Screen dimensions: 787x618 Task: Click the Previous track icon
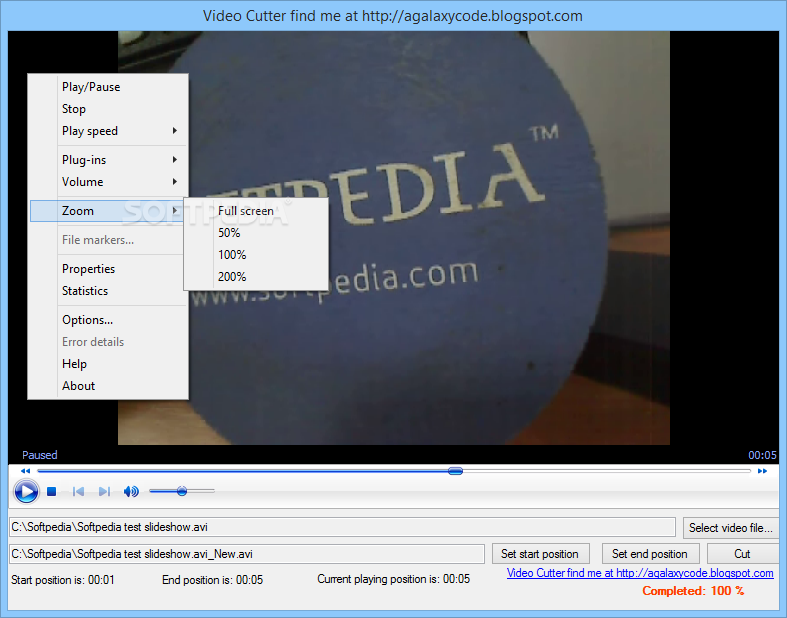[x=78, y=491]
